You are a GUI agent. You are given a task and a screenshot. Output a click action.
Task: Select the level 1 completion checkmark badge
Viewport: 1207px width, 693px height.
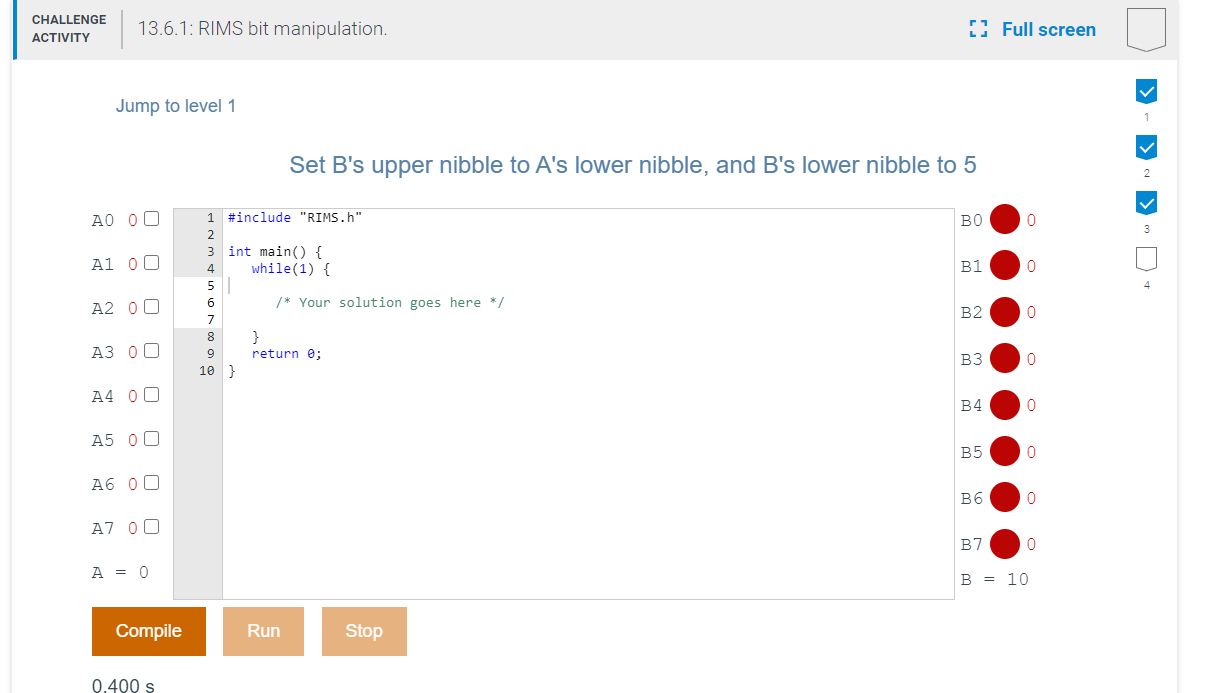(1146, 91)
